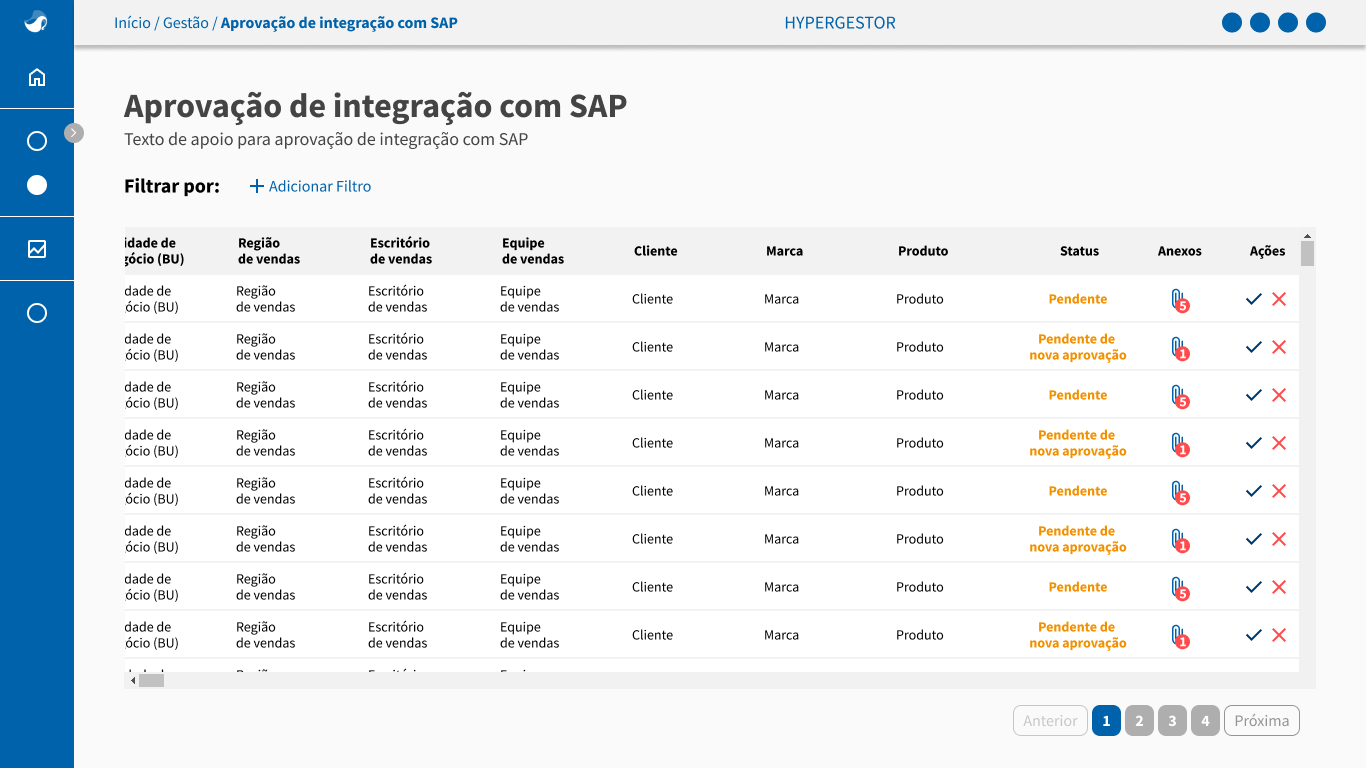
Task: Click the Marca column header
Action: (x=784, y=251)
